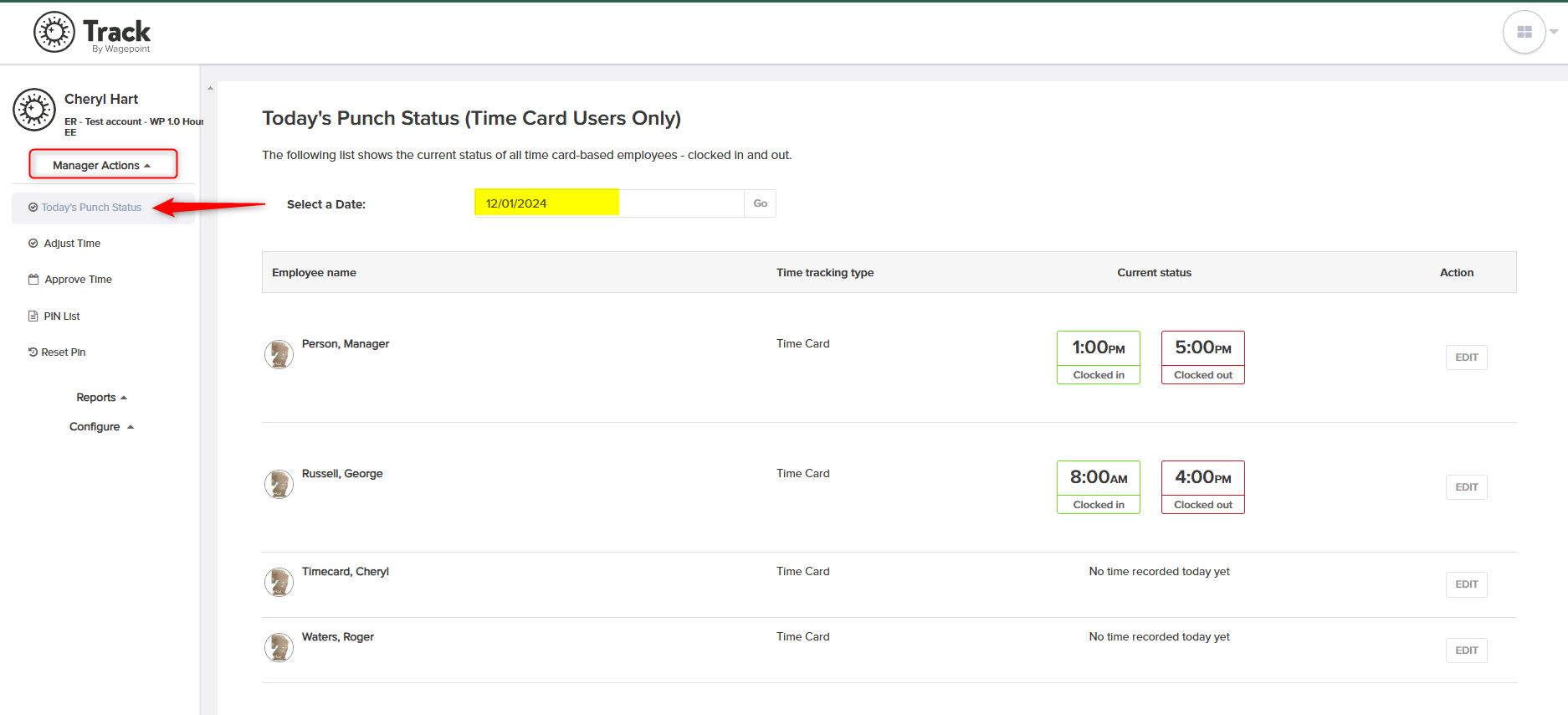This screenshot has width=1568, height=715.
Task: Edit Person, Manager's punch record
Action: click(1466, 357)
